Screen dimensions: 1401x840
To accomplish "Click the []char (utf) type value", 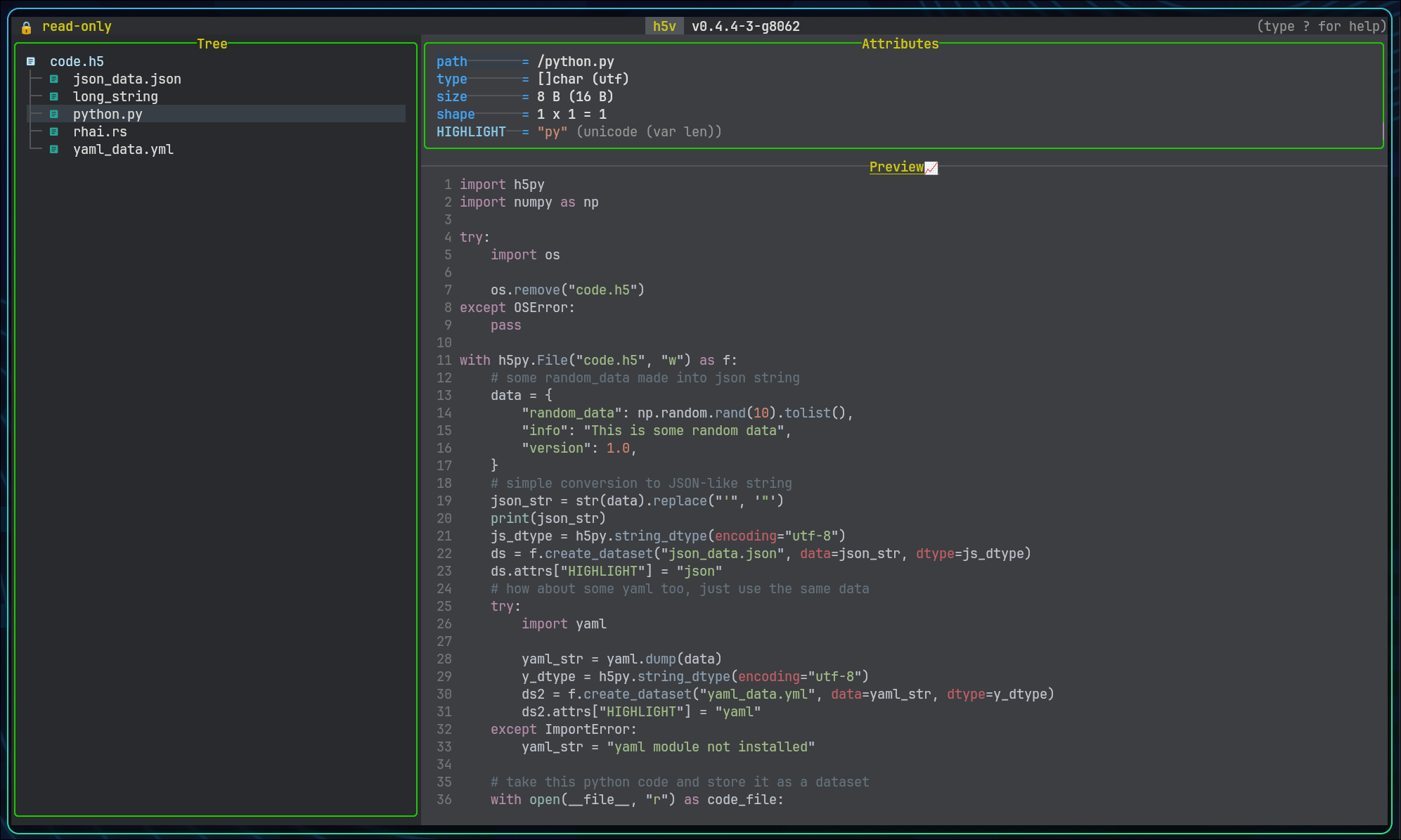I will pyautogui.click(x=583, y=79).
